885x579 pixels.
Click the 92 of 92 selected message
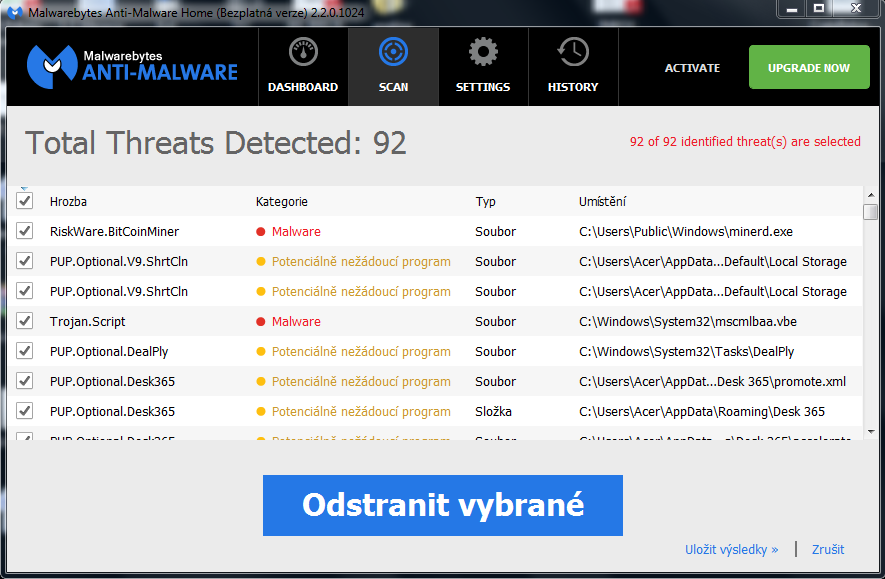(x=745, y=141)
